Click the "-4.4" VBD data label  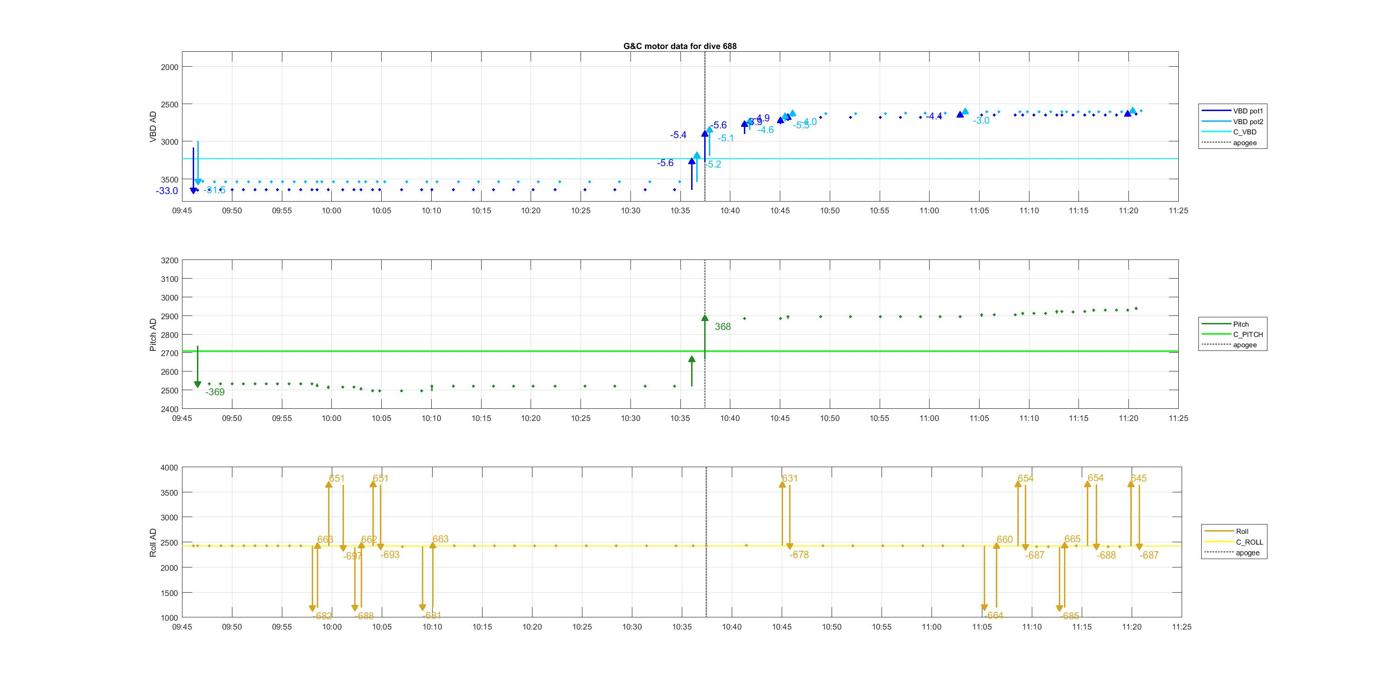coord(933,116)
